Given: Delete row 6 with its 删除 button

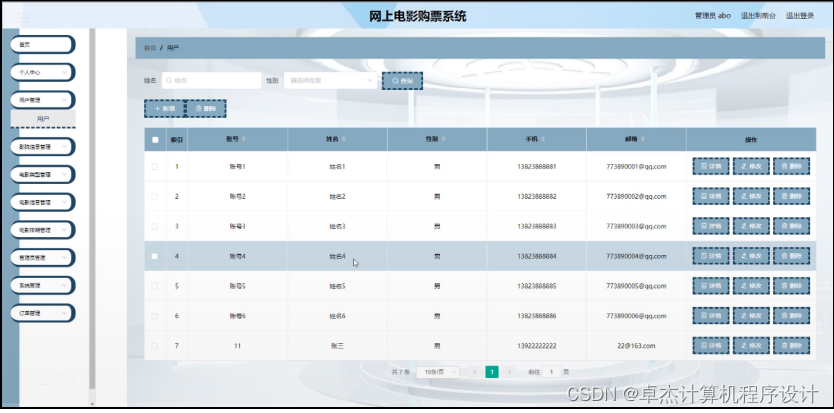Looking at the screenshot, I should click(x=790, y=316).
